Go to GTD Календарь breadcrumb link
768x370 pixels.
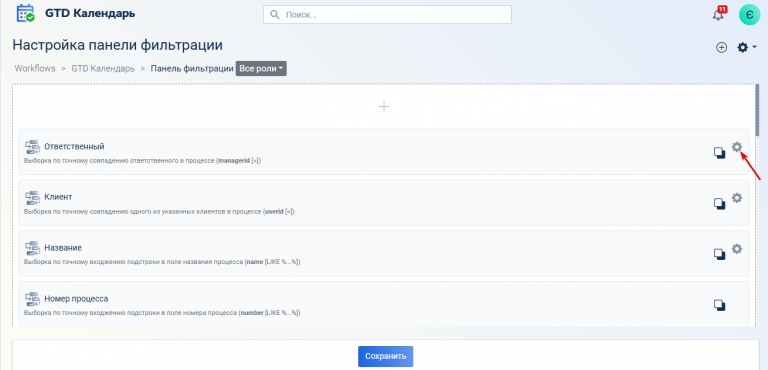103,69
